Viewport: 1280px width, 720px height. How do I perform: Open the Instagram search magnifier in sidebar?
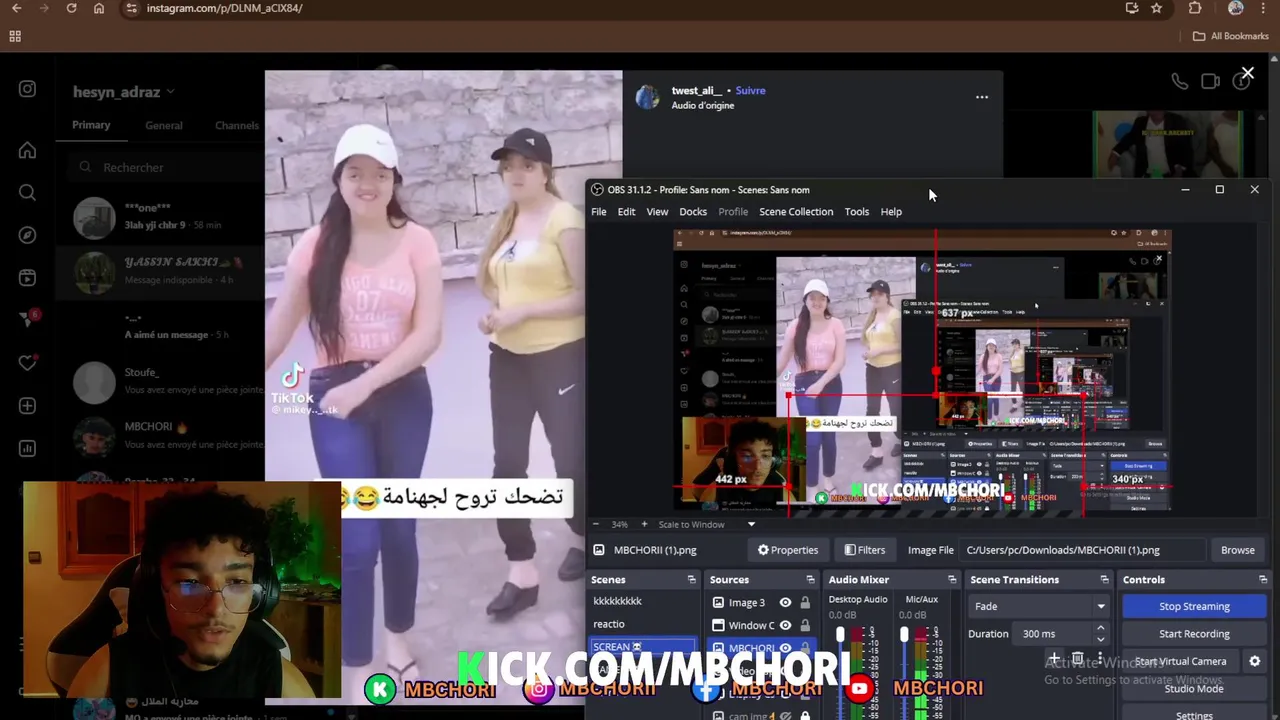(x=27, y=193)
